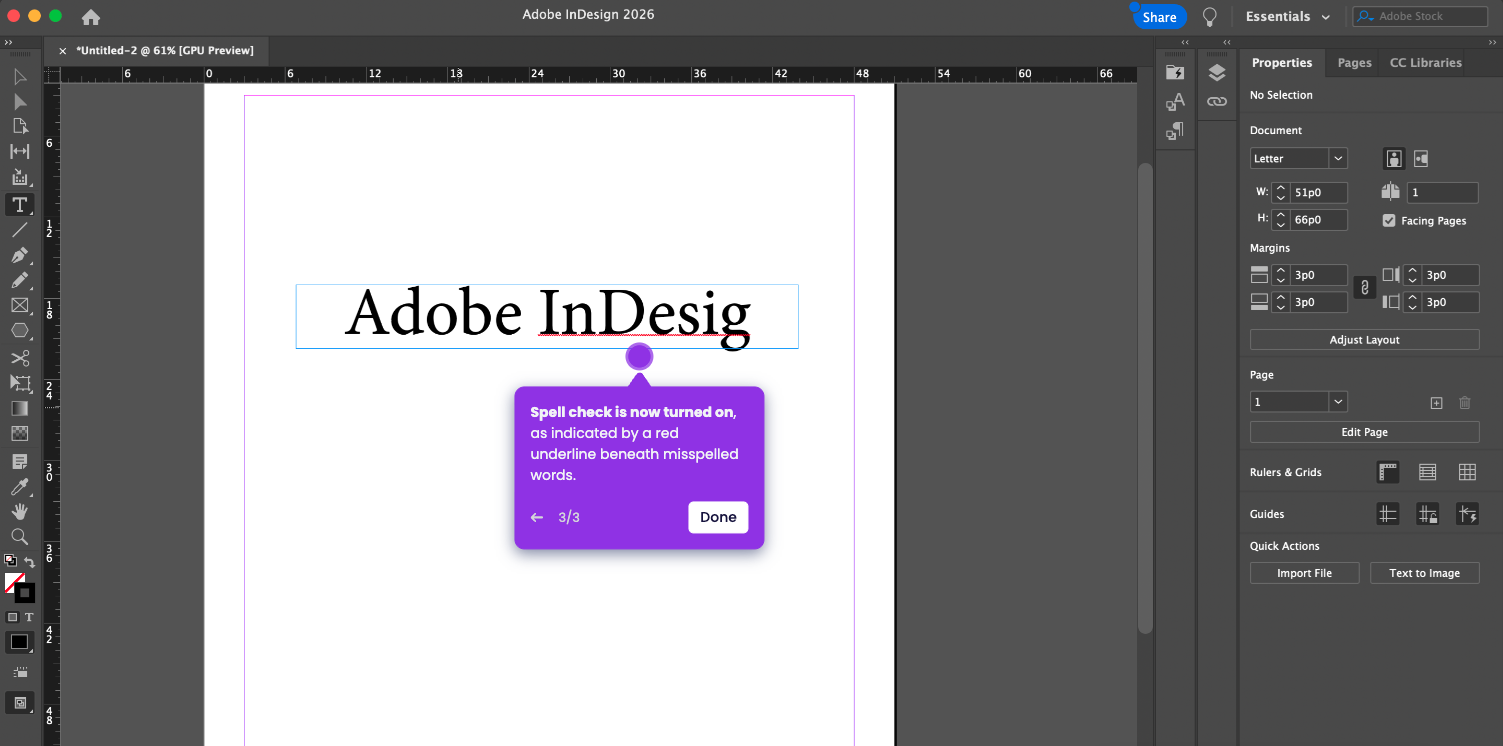Select the Type tool
Viewport: 1503px width, 746px height.
click(x=19, y=205)
